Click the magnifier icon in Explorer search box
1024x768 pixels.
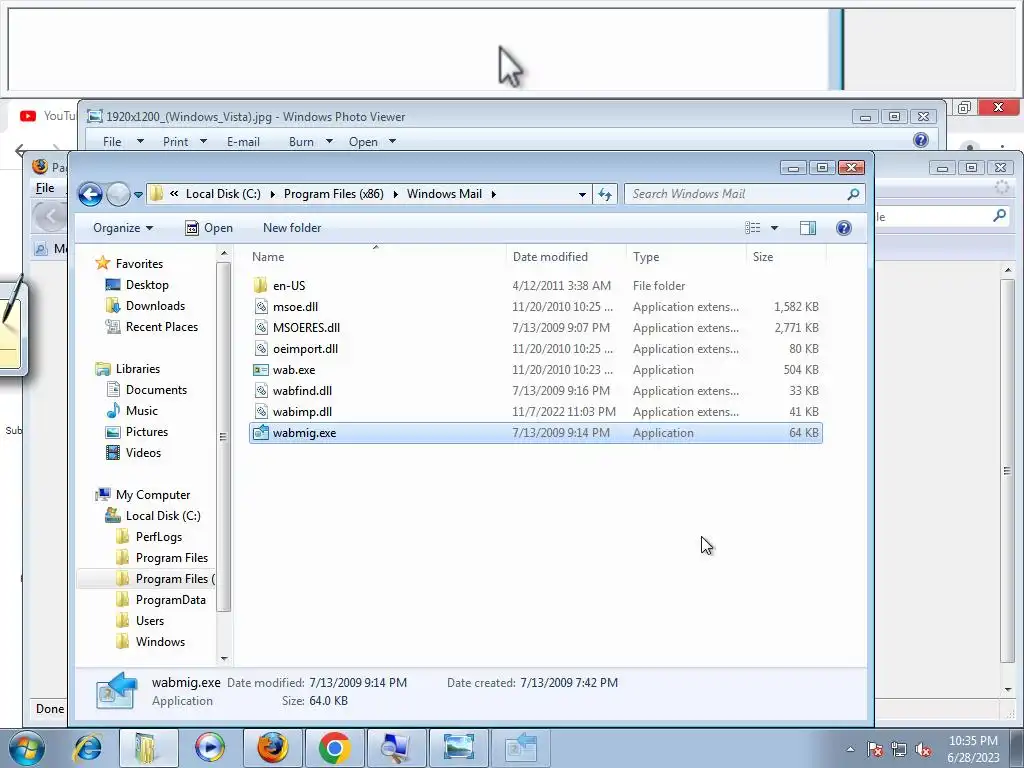(853, 194)
